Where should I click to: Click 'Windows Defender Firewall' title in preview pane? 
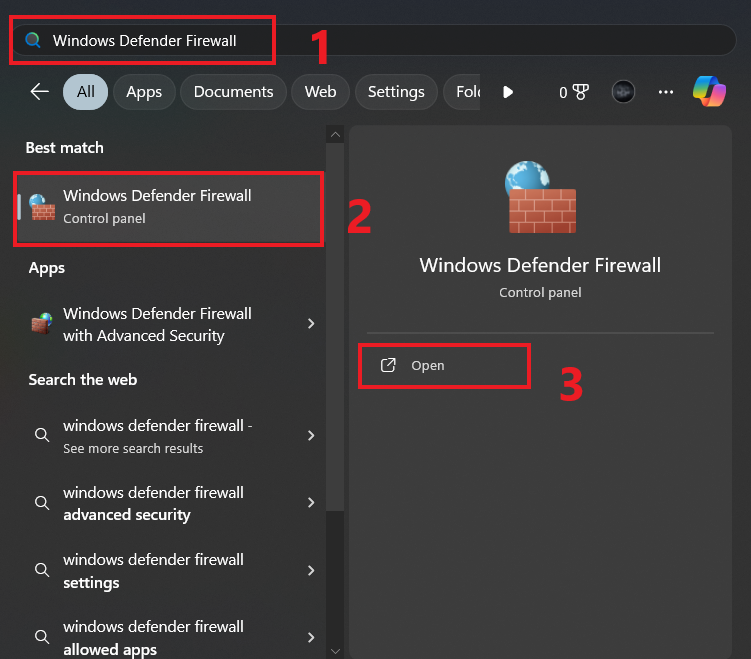pyautogui.click(x=540, y=265)
